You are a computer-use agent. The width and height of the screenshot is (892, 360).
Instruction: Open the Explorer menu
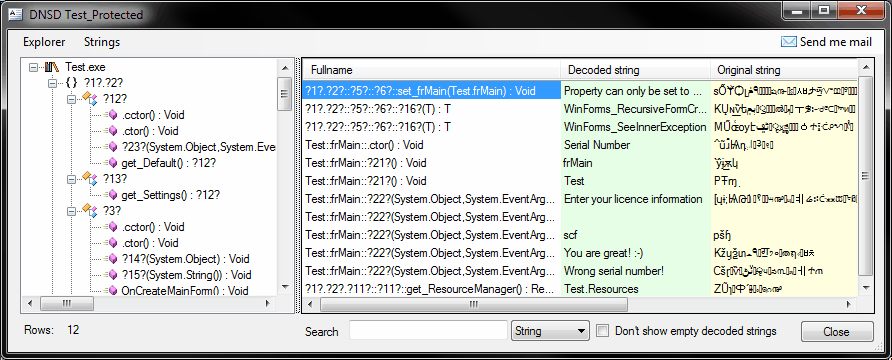[x=44, y=42]
